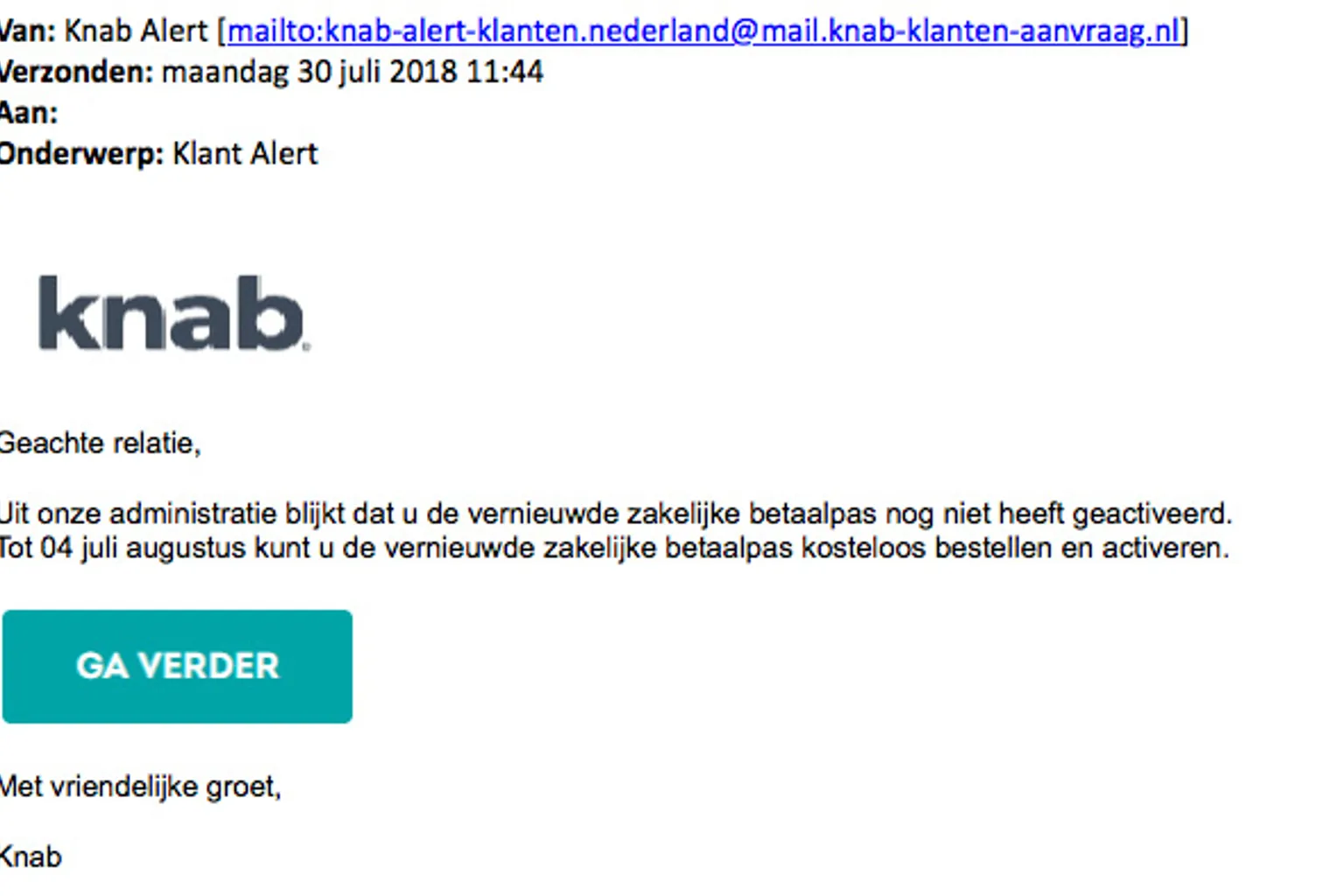Click the 'Aan:' recipient label
The image size is (1344, 896).
coord(28,113)
